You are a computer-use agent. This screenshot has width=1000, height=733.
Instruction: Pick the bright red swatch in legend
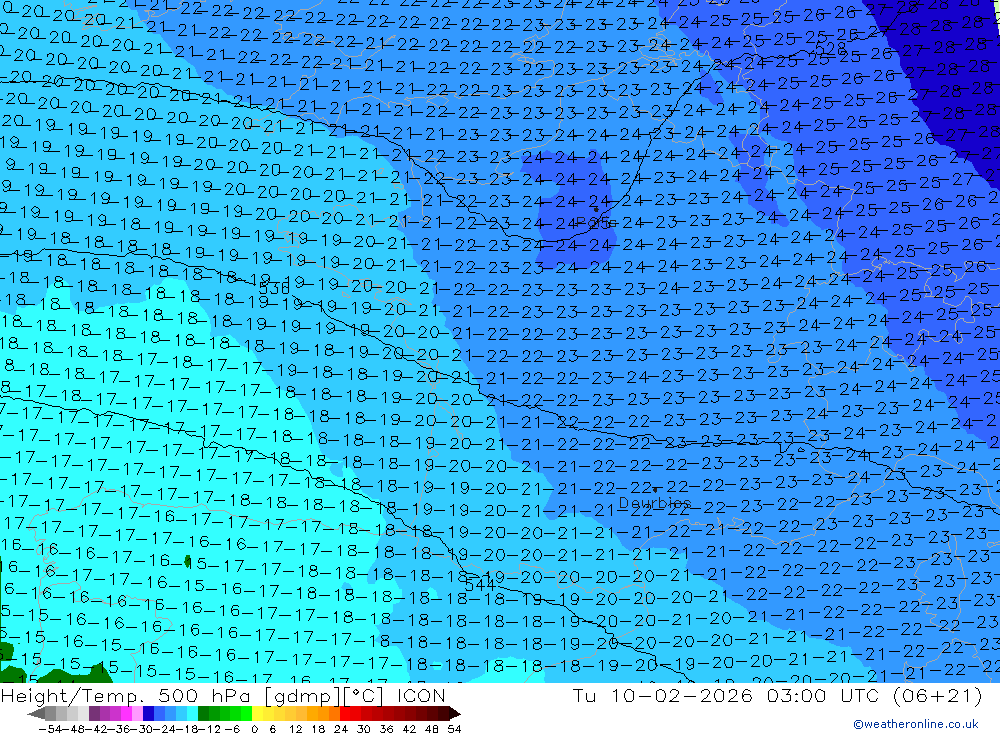click(x=345, y=713)
